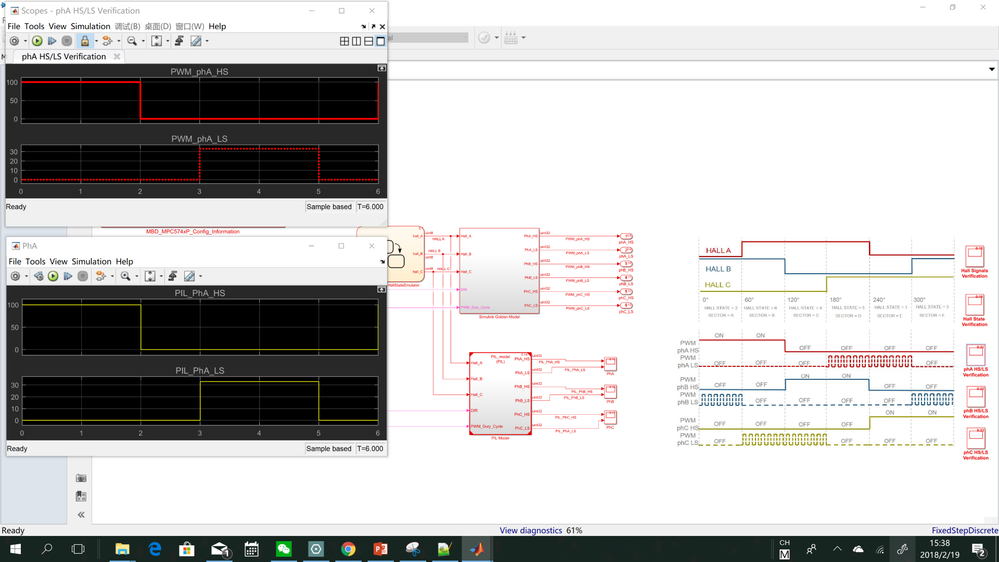Open Simulation menu in Scopes window
The image size is (999, 562).
[90, 26]
